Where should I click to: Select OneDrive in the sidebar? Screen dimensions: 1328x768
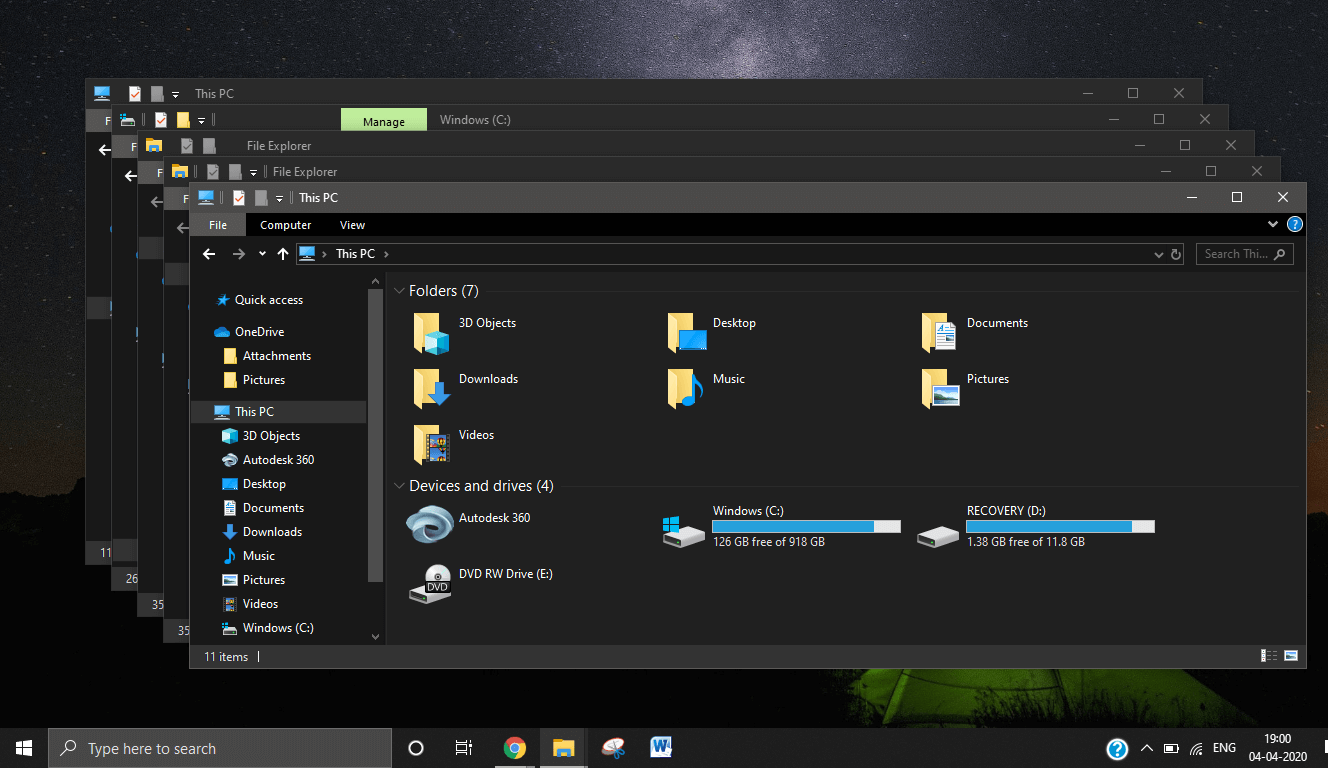(259, 332)
